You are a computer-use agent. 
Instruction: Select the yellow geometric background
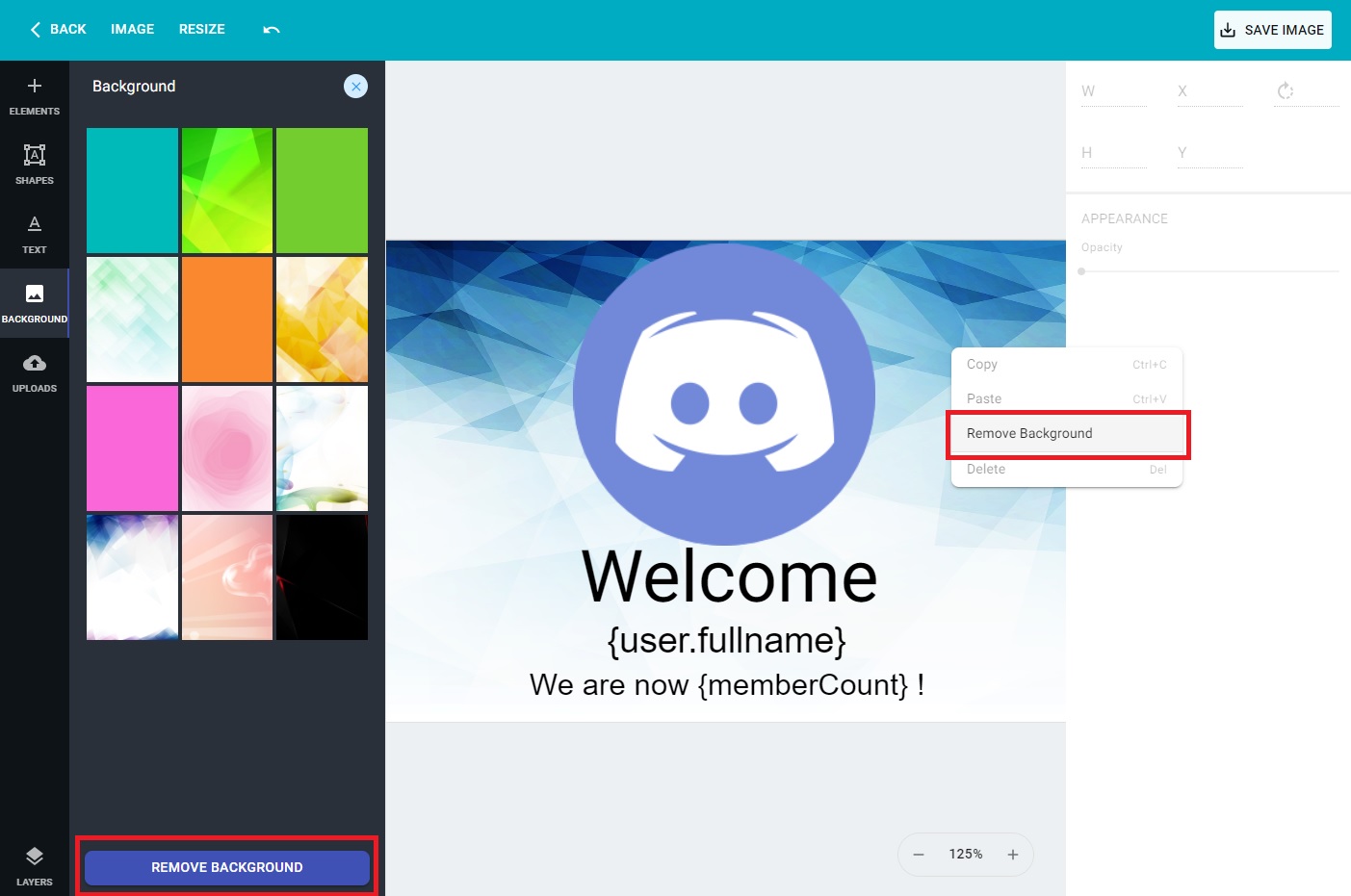click(322, 320)
